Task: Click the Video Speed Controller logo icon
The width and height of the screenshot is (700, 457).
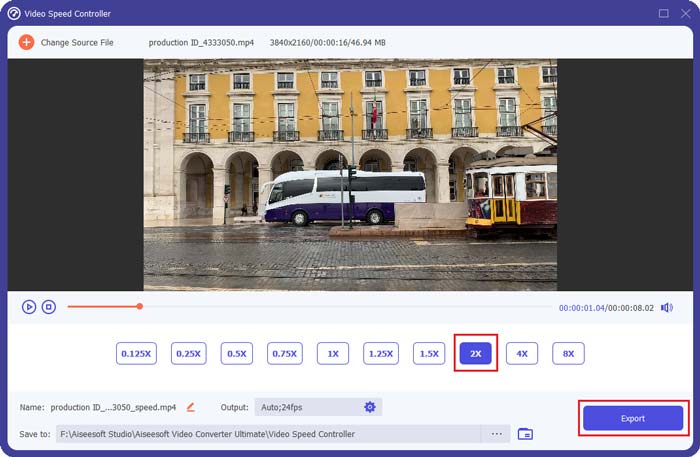Action: 14,13
